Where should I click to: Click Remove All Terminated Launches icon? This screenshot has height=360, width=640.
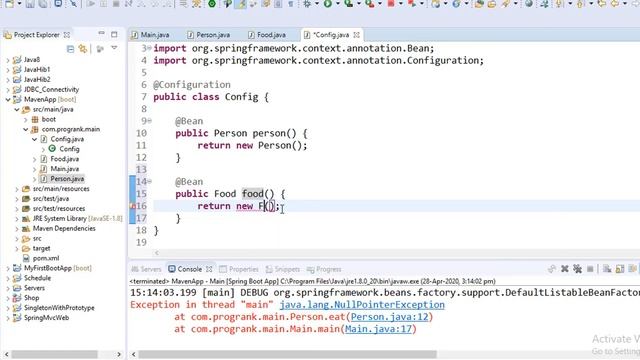click(577, 269)
